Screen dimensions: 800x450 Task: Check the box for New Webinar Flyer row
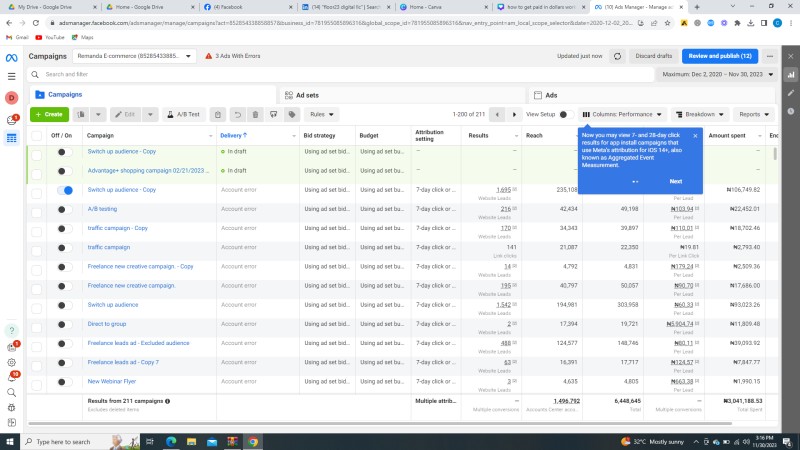(36, 385)
